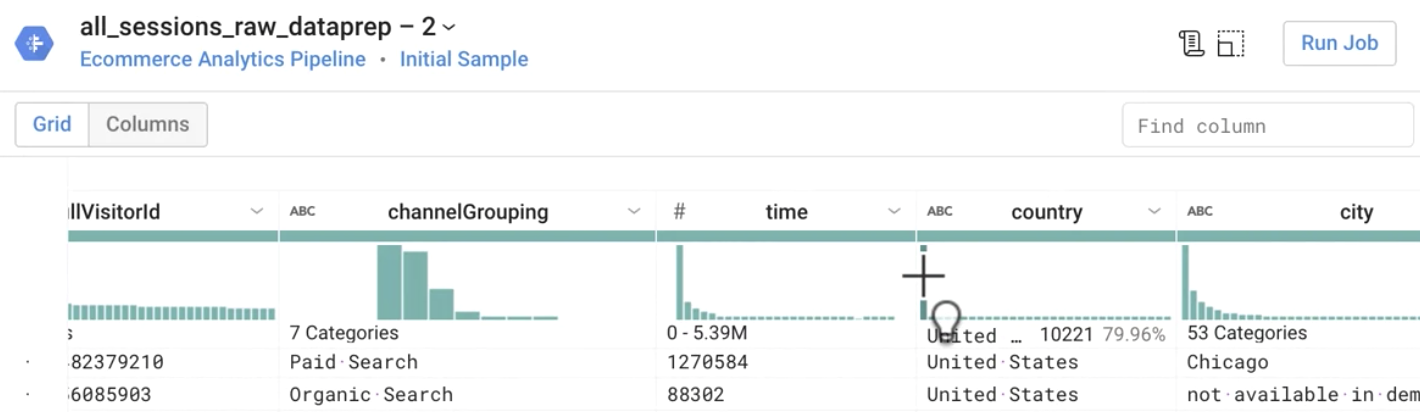Screen dimensions: 1420x412
Task: Select tallest histogram bar in channelGrouping
Action: click(x=389, y=282)
